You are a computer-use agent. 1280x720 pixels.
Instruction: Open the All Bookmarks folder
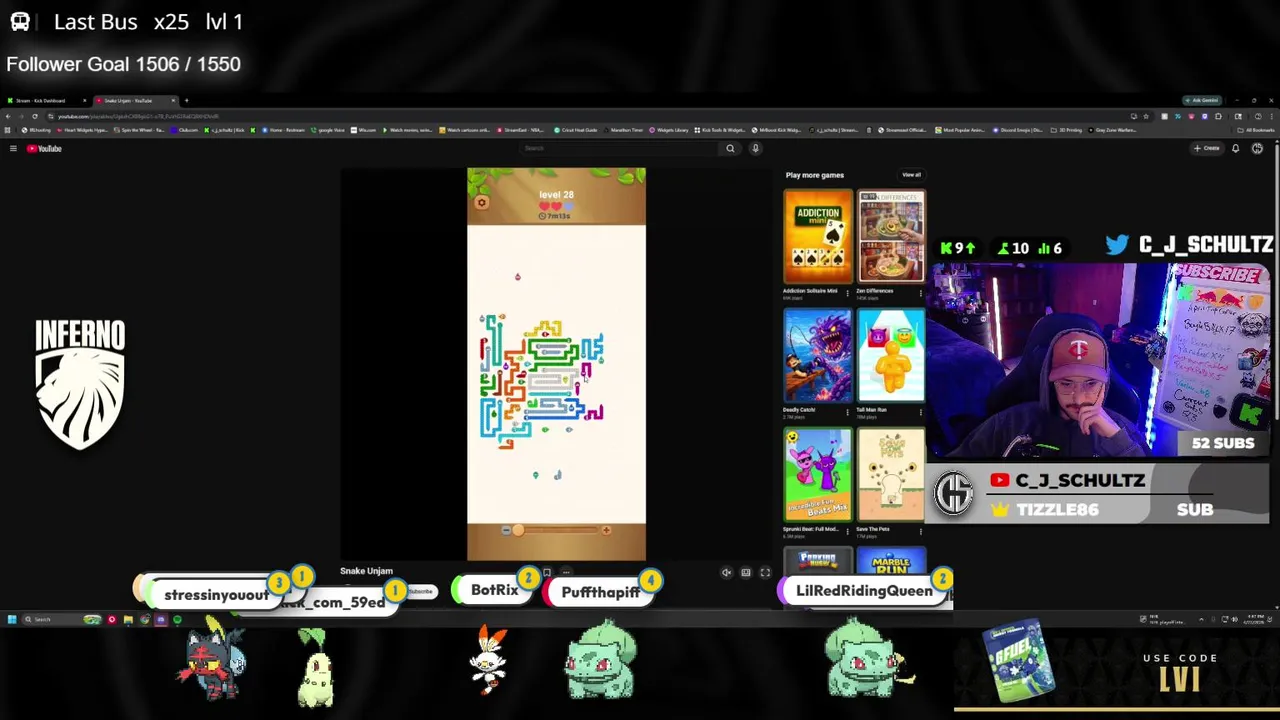tap(1257, 130)
